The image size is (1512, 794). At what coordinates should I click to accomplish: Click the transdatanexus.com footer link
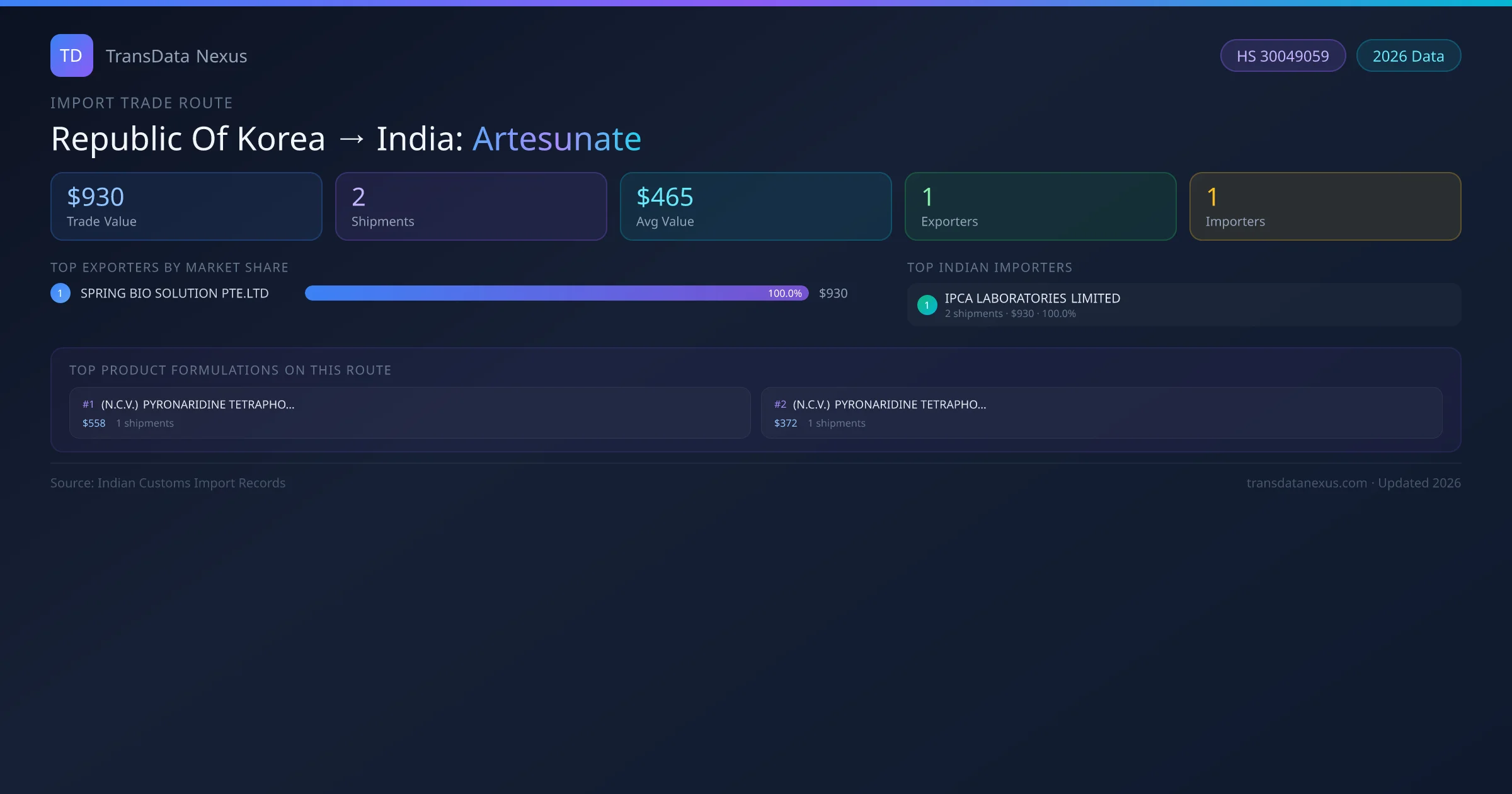(x=1307, y=483)
